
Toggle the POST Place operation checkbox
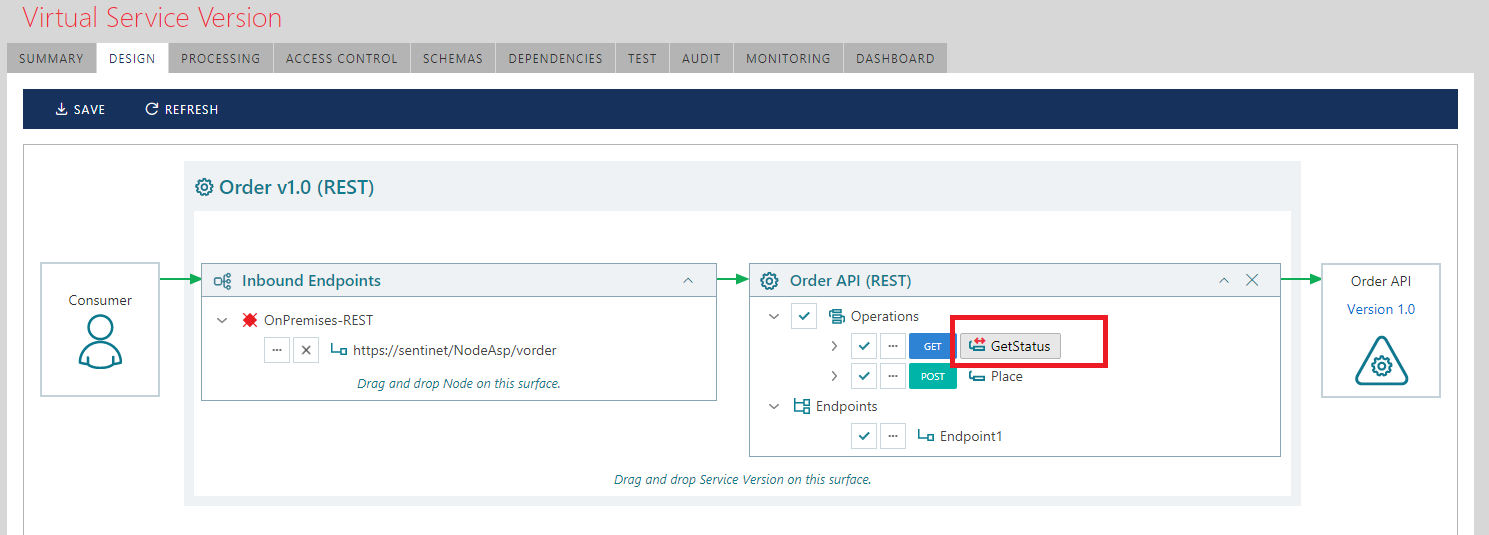[x=864, y=376]
